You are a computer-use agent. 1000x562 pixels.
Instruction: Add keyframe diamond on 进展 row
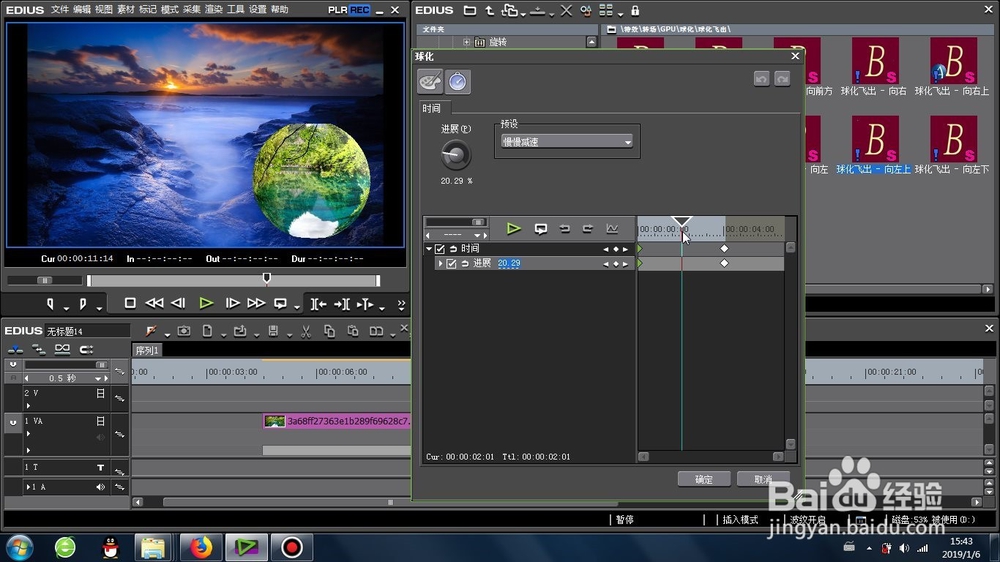click(x=616, y=263)
